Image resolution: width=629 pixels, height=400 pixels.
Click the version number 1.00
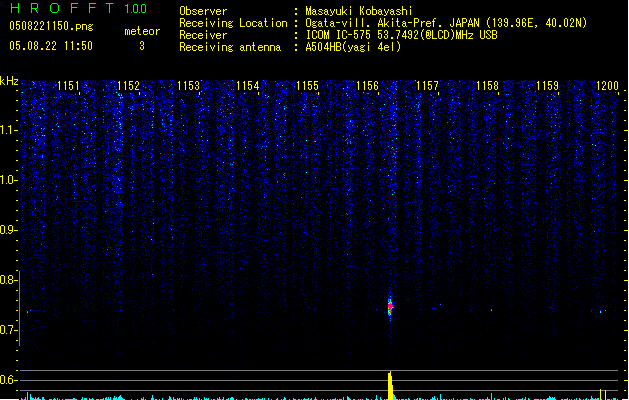click(136, 9)
